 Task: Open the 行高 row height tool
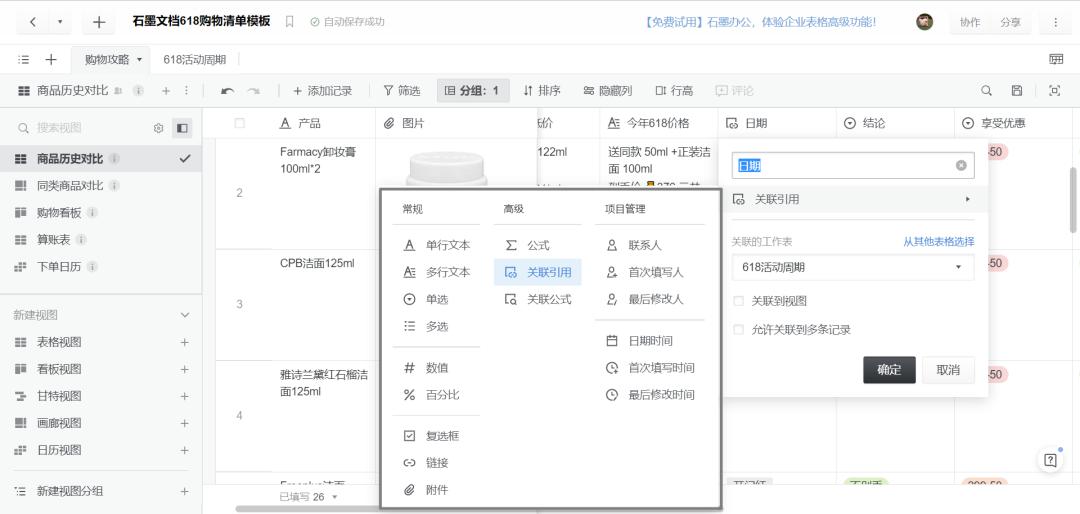click(x=674, y=90)
